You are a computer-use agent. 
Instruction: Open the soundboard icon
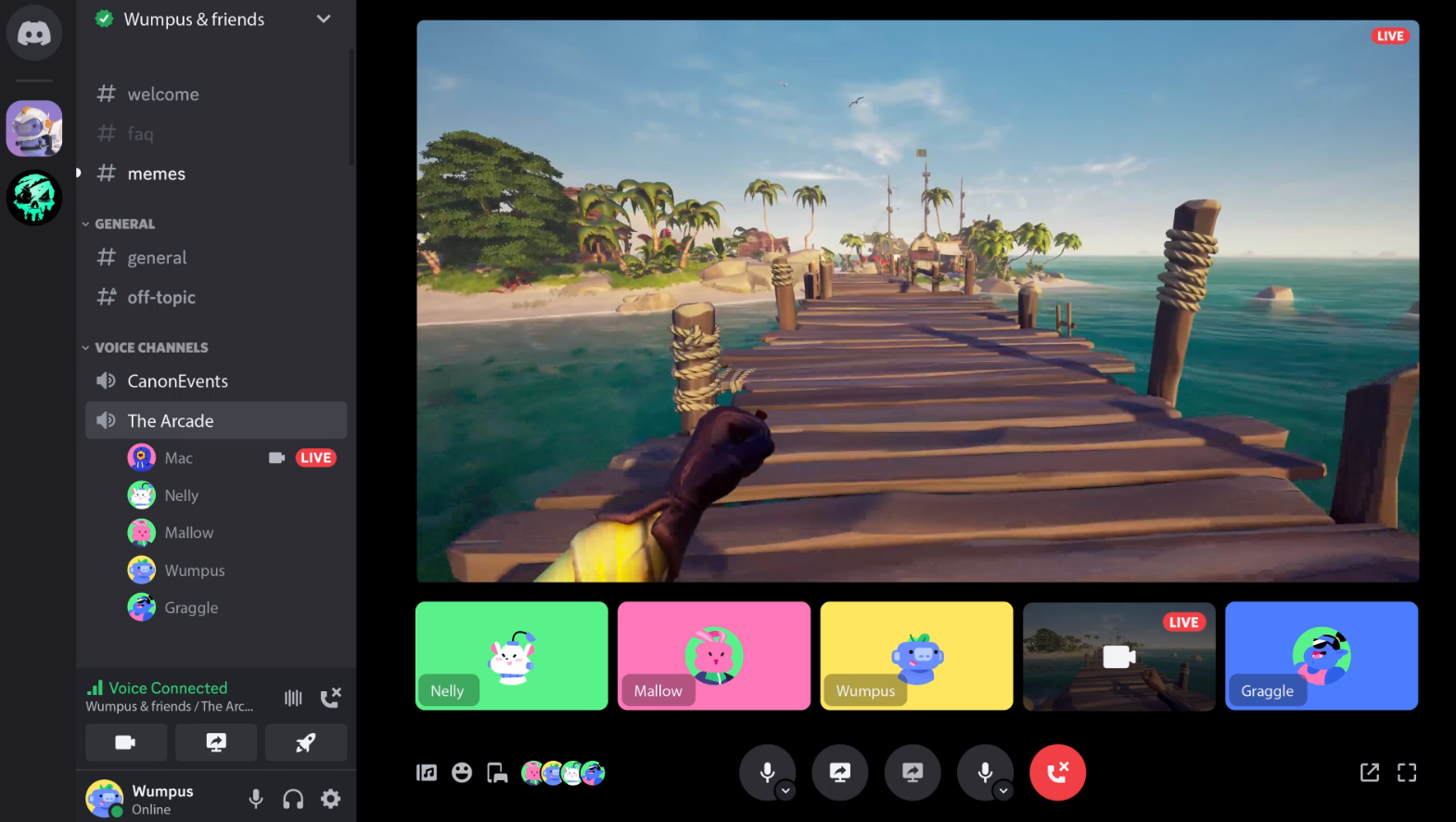(x=427, y=773)
